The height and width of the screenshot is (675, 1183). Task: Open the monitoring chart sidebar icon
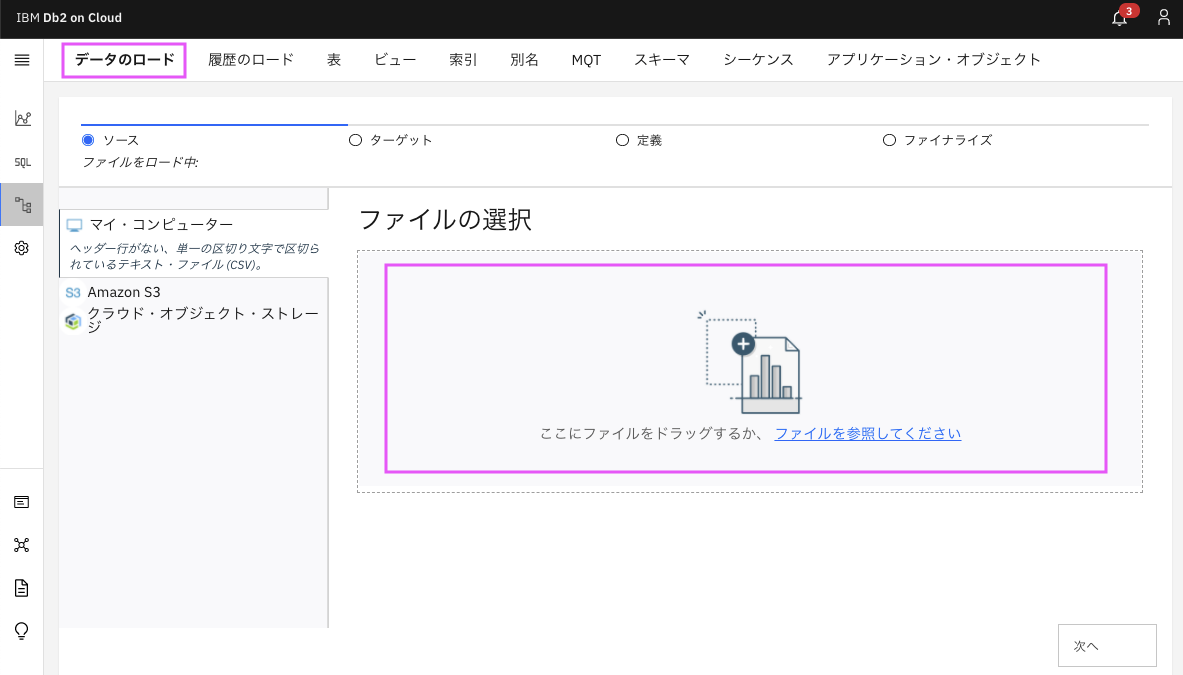[x=22, y=118]
